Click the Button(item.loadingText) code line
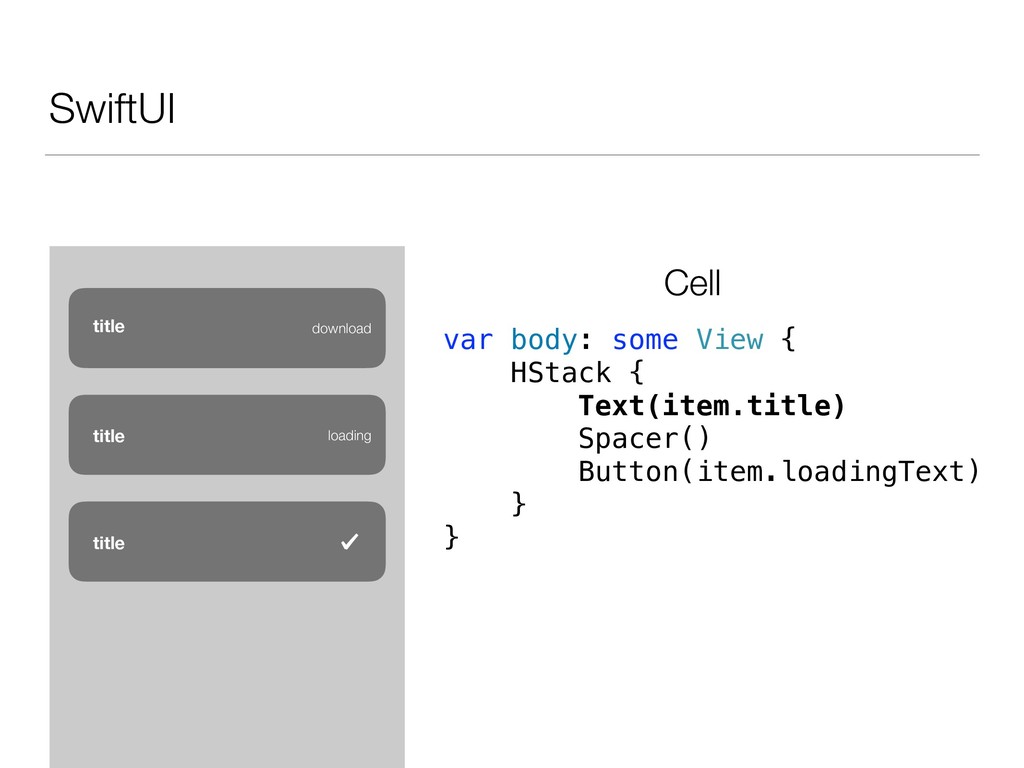The width and height of the screenshot is (1024, 768). tap(779, 472)
